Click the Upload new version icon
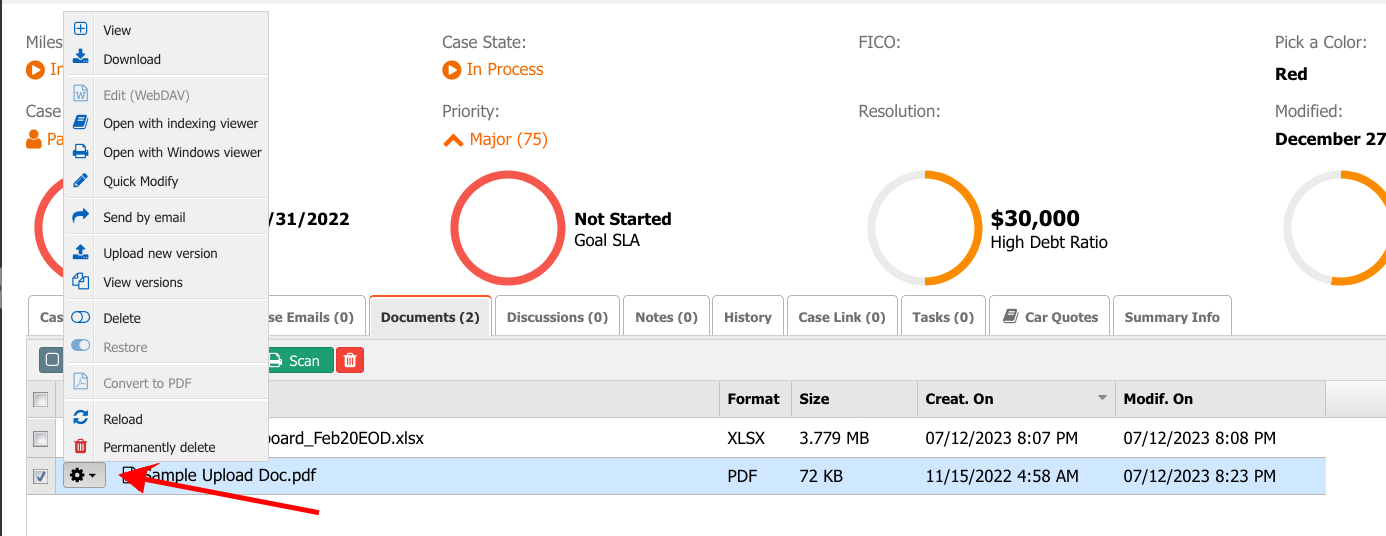This screenshot has height=536, width=1386. click(x=81, y=253)
